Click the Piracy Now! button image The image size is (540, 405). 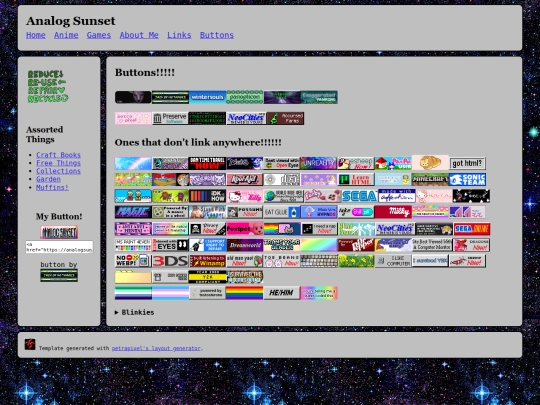(207, 229)
